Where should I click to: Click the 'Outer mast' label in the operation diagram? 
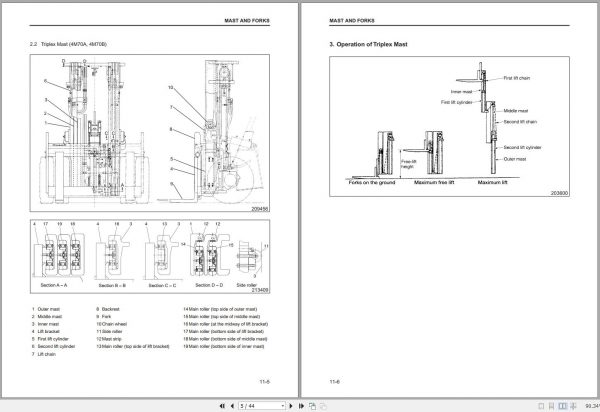(x=515, y=159)
